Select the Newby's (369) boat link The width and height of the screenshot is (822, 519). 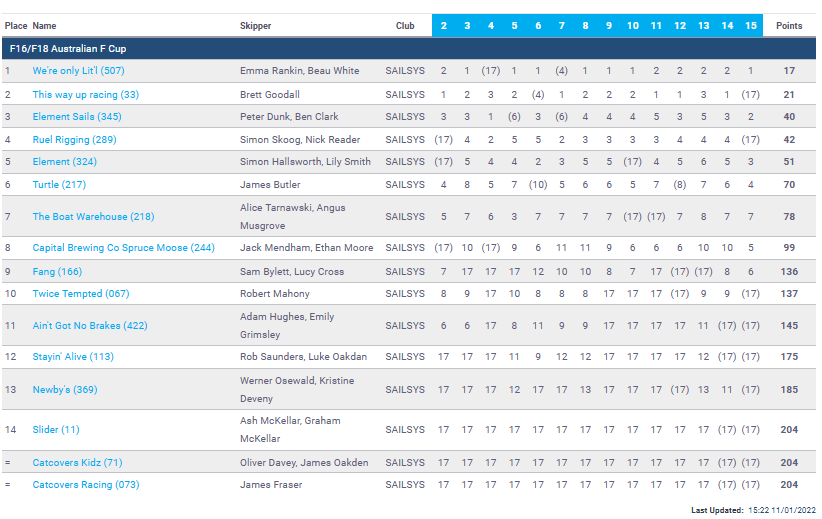tap(65, 390)
